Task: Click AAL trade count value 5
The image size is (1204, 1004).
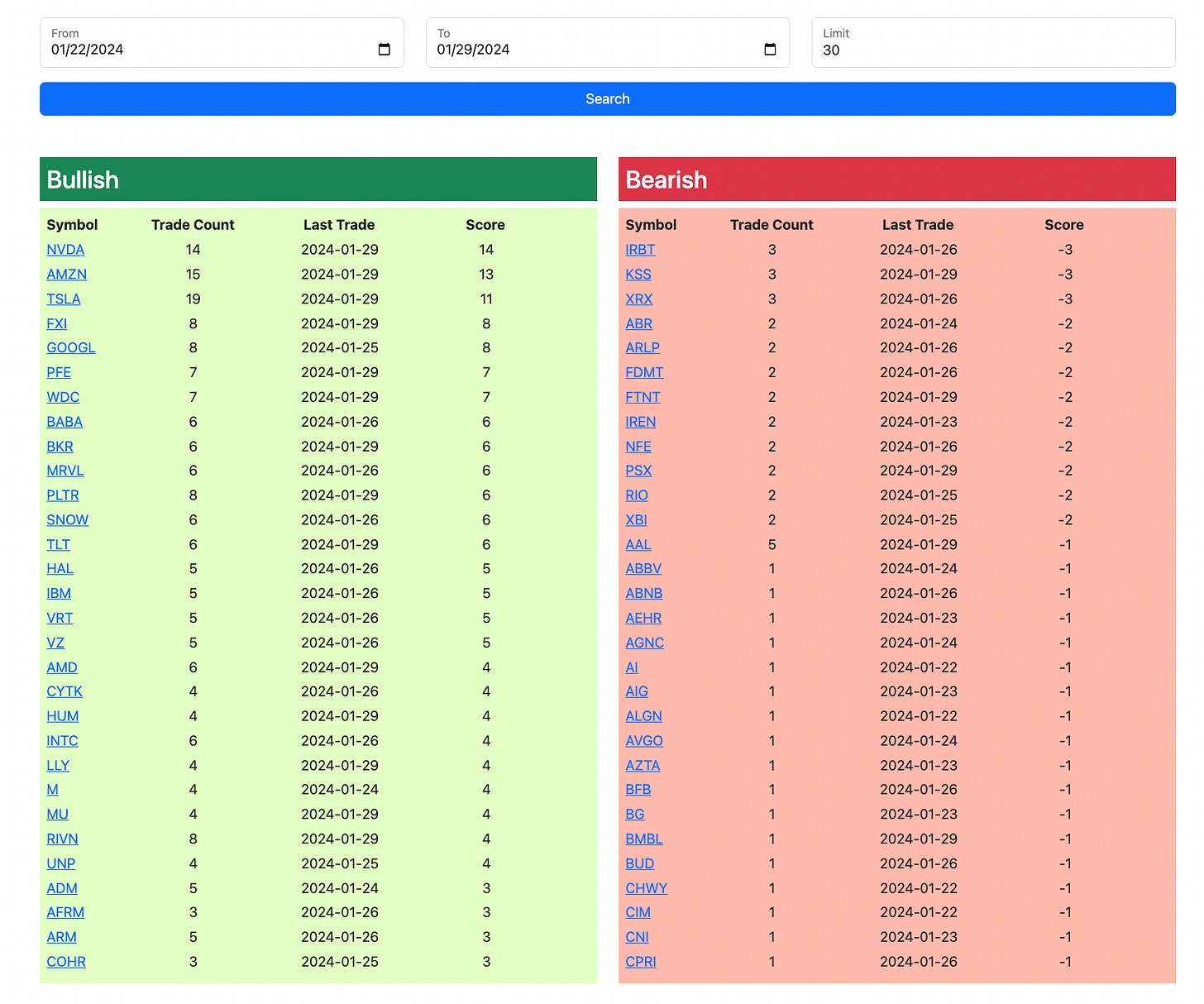Action: (772, 545)
